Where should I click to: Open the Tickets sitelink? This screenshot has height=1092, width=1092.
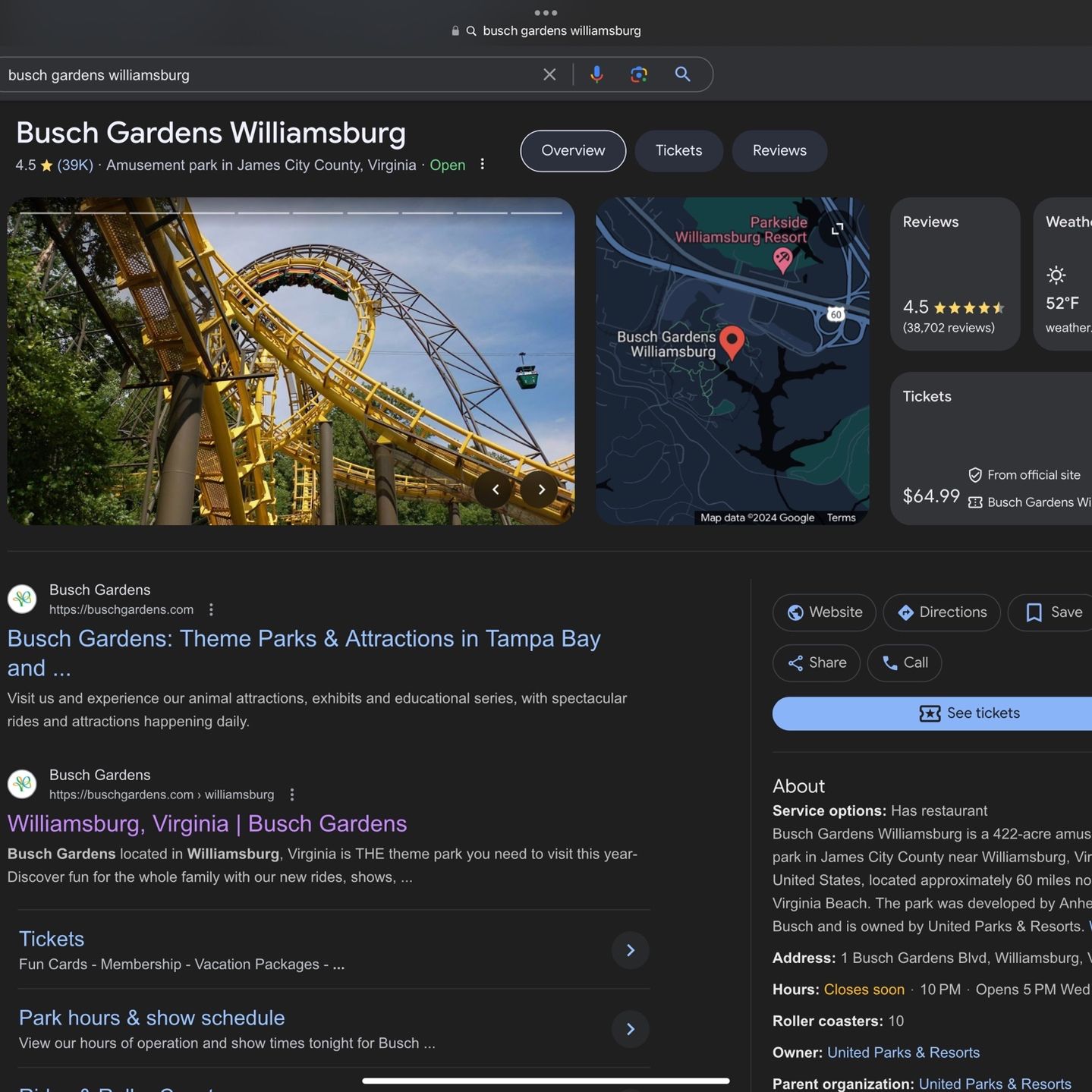pyautogui.click(x=52, y=939)
